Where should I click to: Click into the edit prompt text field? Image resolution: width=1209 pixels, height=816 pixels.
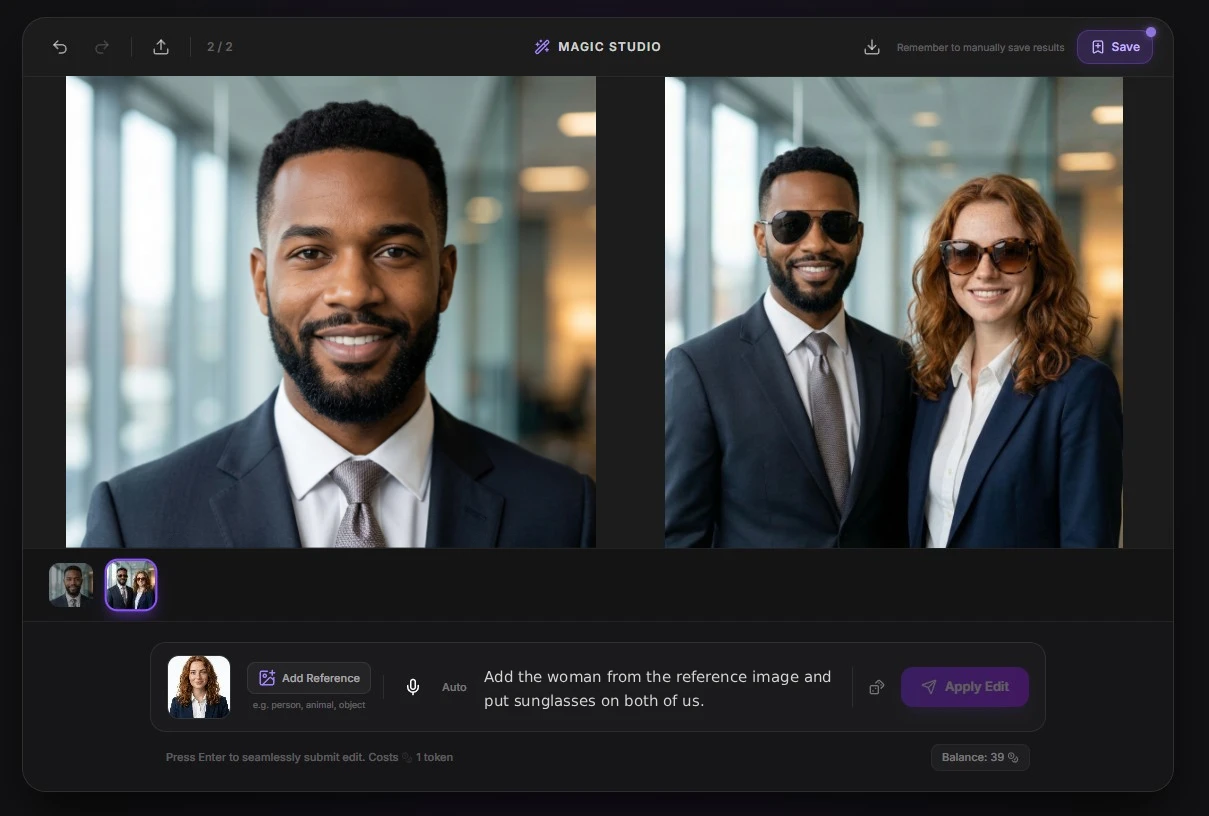coord(660,688)
